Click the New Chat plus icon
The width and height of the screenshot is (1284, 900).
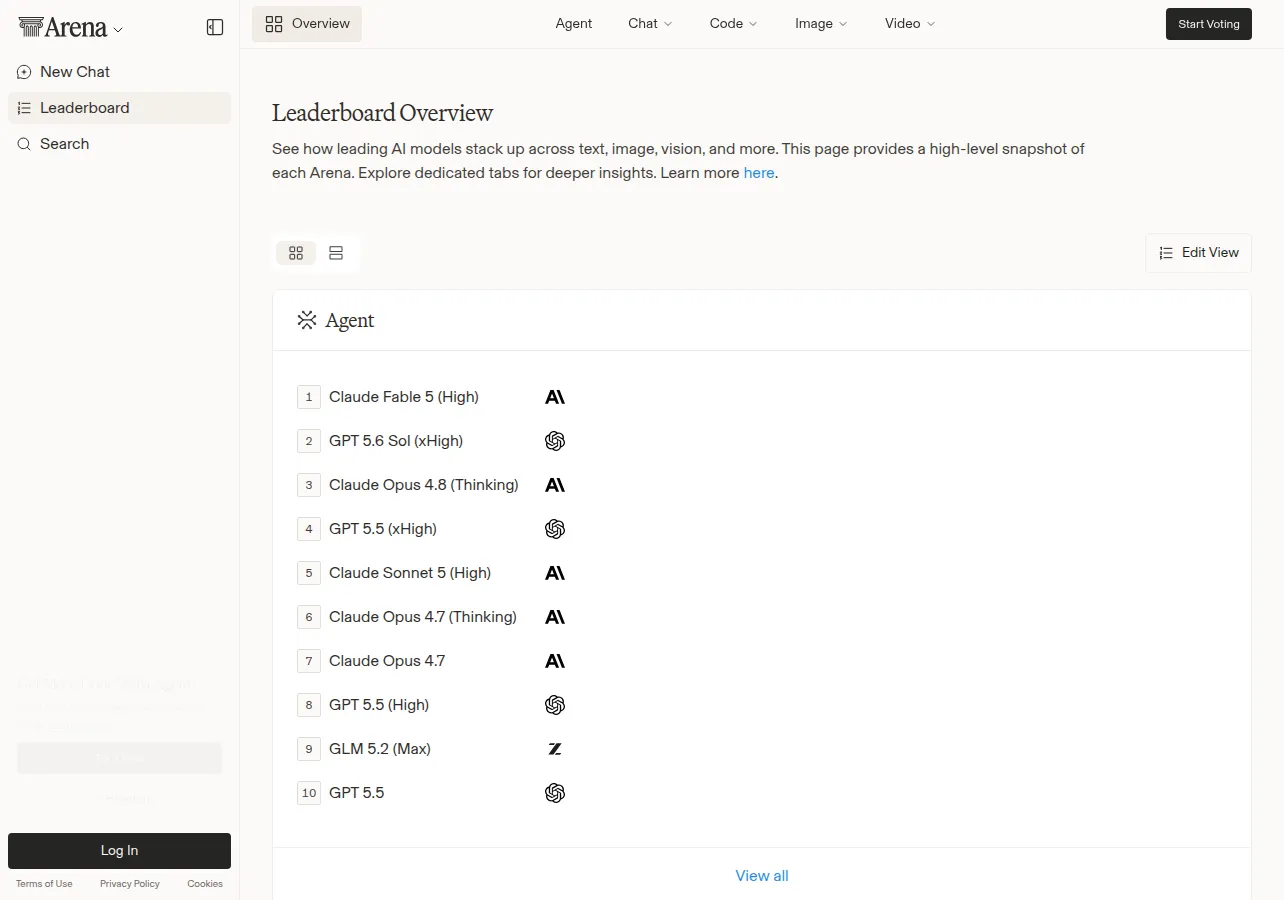tap(24, 72)
